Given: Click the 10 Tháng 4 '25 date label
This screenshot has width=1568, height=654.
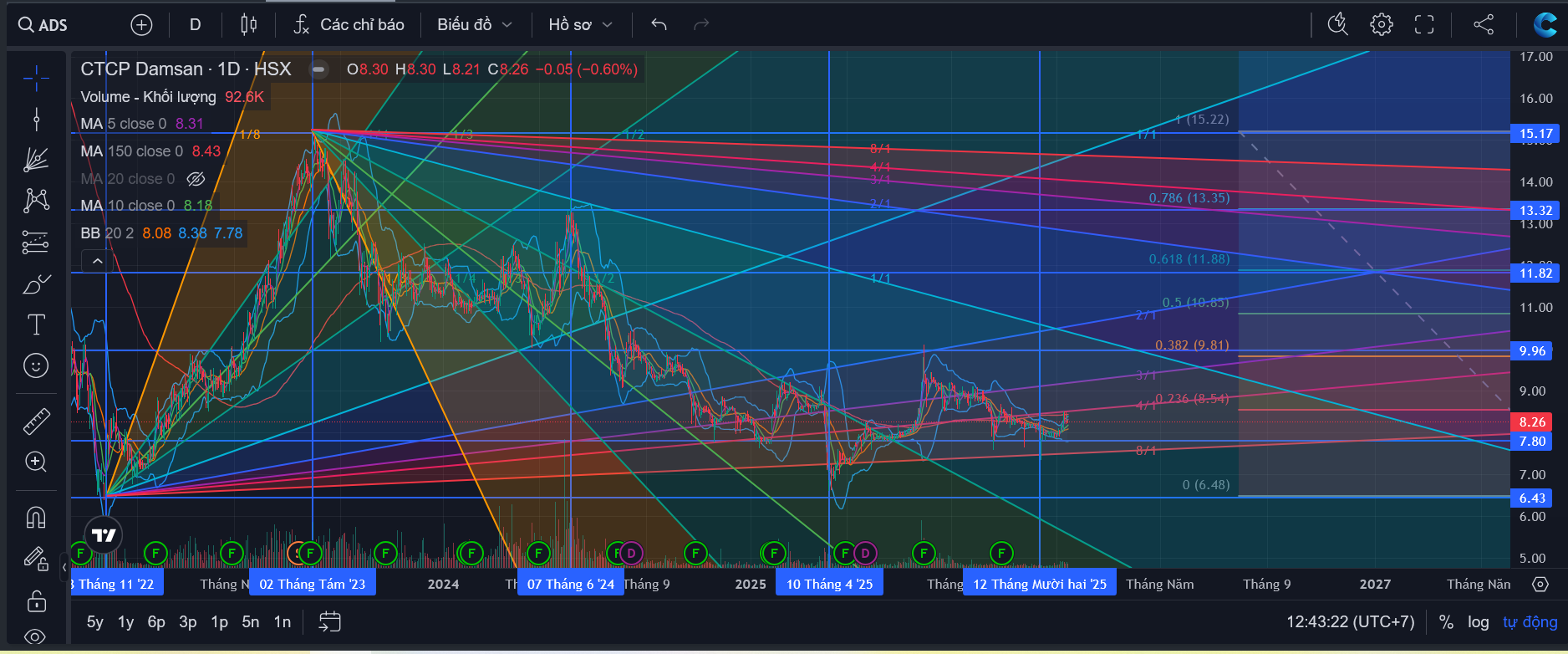Looking at the screenshot, I should [x=829, y=584].
